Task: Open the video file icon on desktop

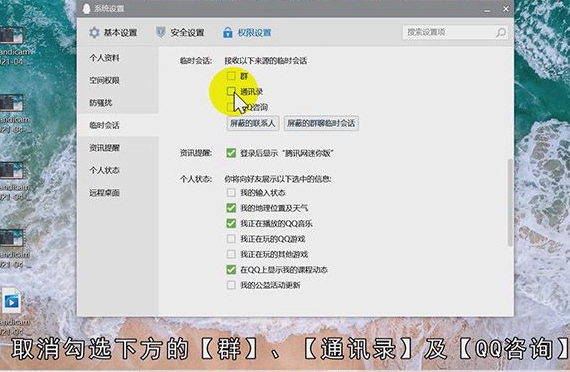Action: pos(12,302)
